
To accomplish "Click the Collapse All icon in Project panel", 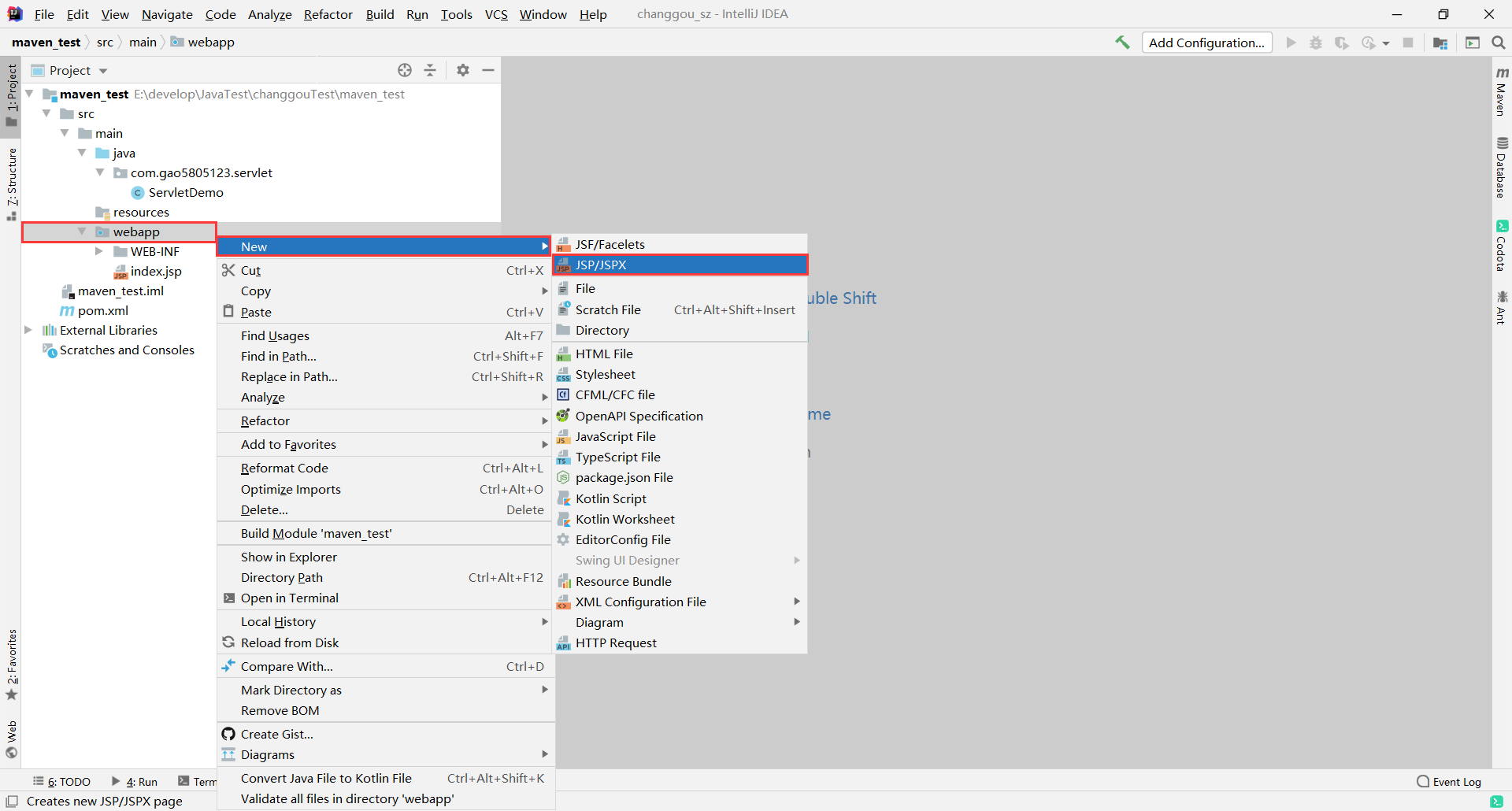I will click(x=430, y=70).
